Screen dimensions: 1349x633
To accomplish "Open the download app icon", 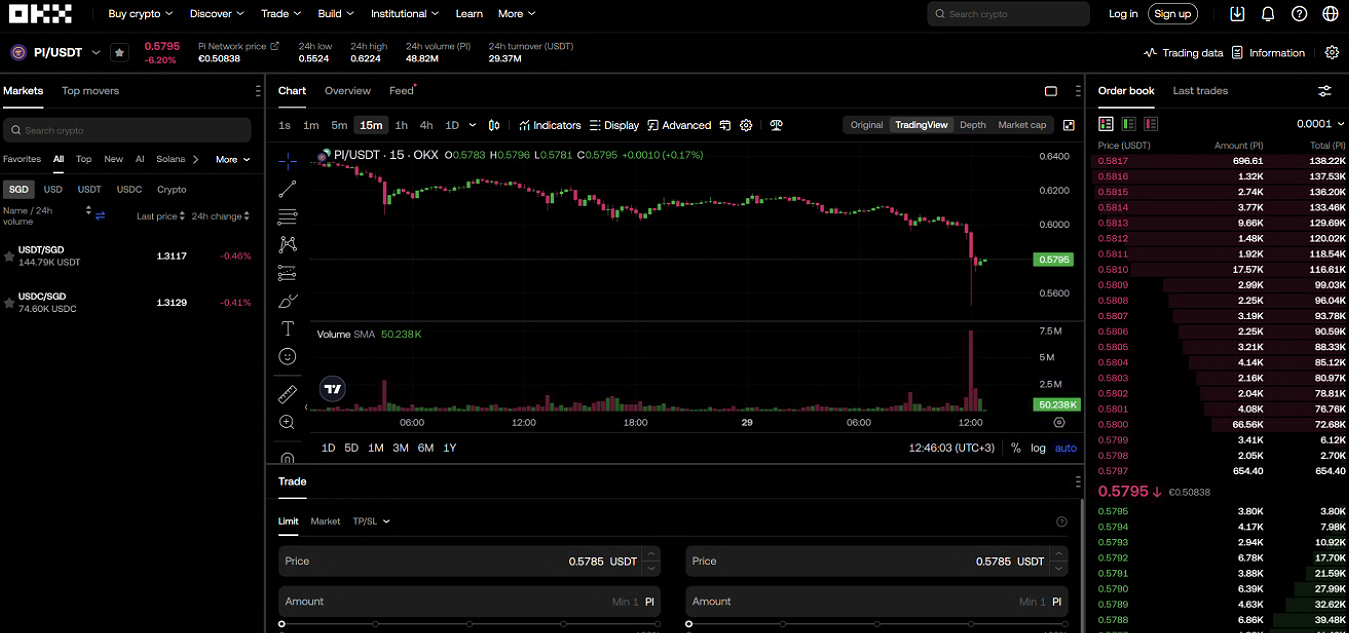I will pyautogui.click(x=1237, y=14).
